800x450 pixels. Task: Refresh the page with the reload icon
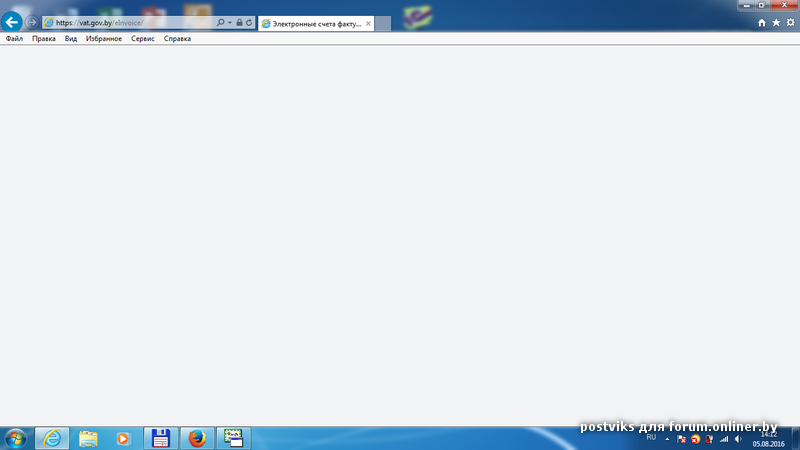coord(249,22)
